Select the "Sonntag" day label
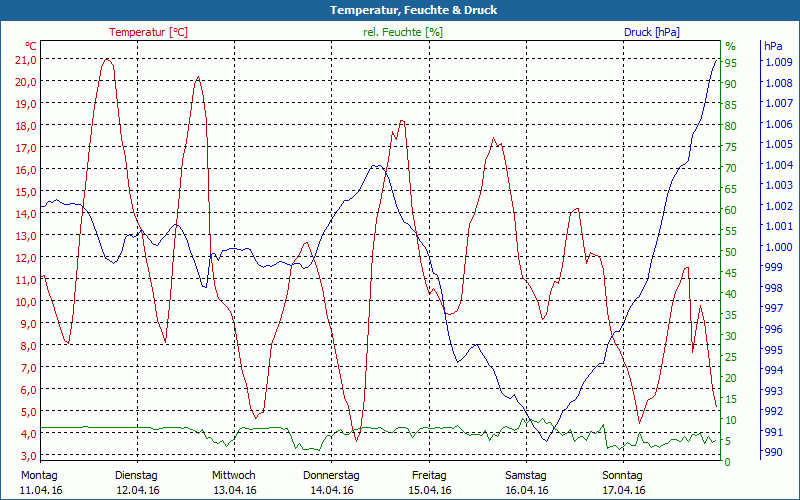Image resolution: width=800 pixels, height=500 pixels. (x=623, y=475)
